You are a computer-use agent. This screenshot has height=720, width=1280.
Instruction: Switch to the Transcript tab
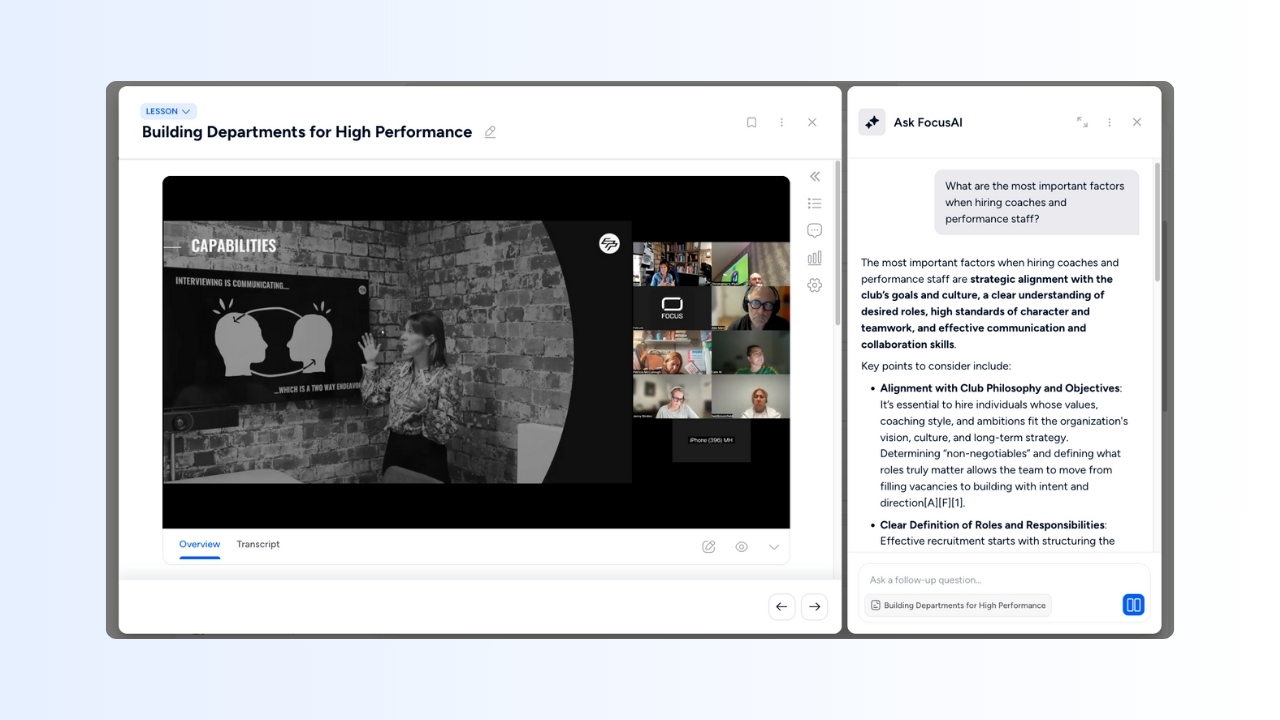coord(258,544)
